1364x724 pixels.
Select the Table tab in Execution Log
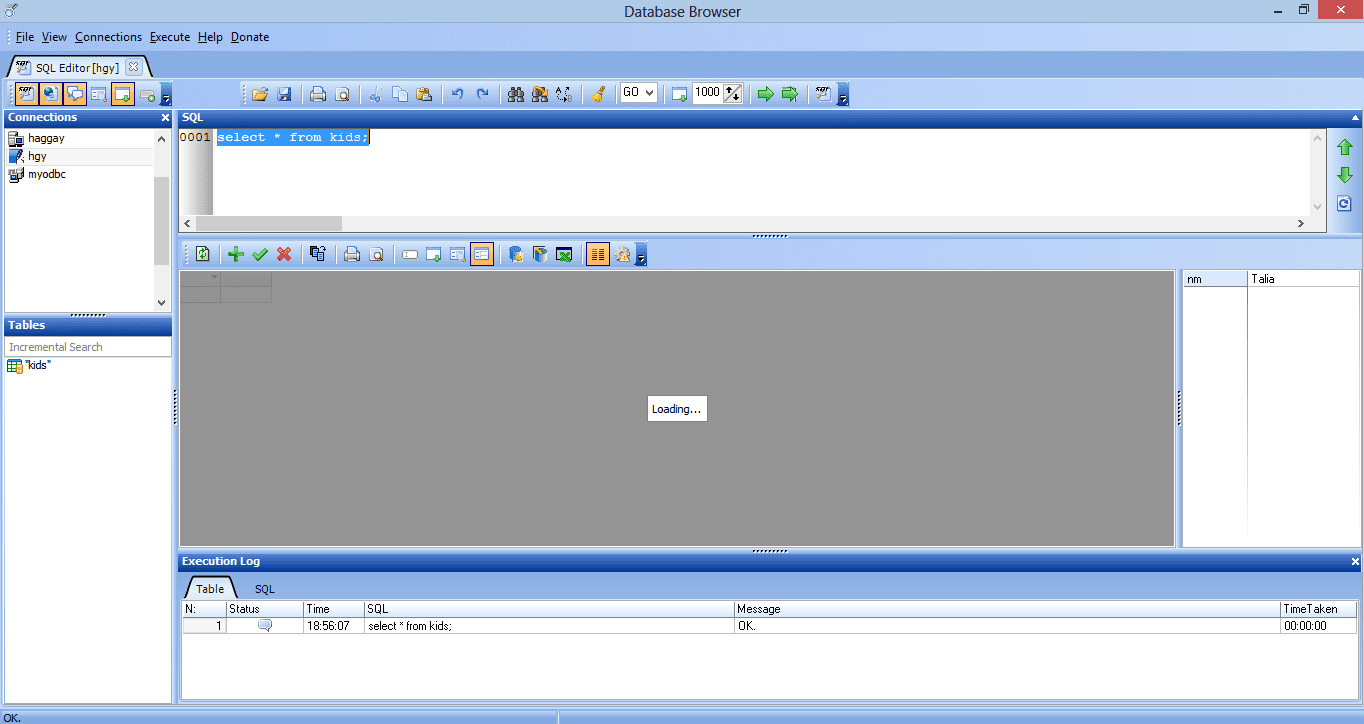pyautogui.click(x=210, y=589)
